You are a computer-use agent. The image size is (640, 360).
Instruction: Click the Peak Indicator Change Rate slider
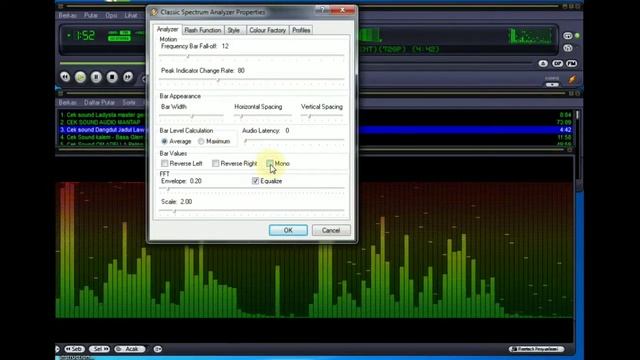[251, 80]
